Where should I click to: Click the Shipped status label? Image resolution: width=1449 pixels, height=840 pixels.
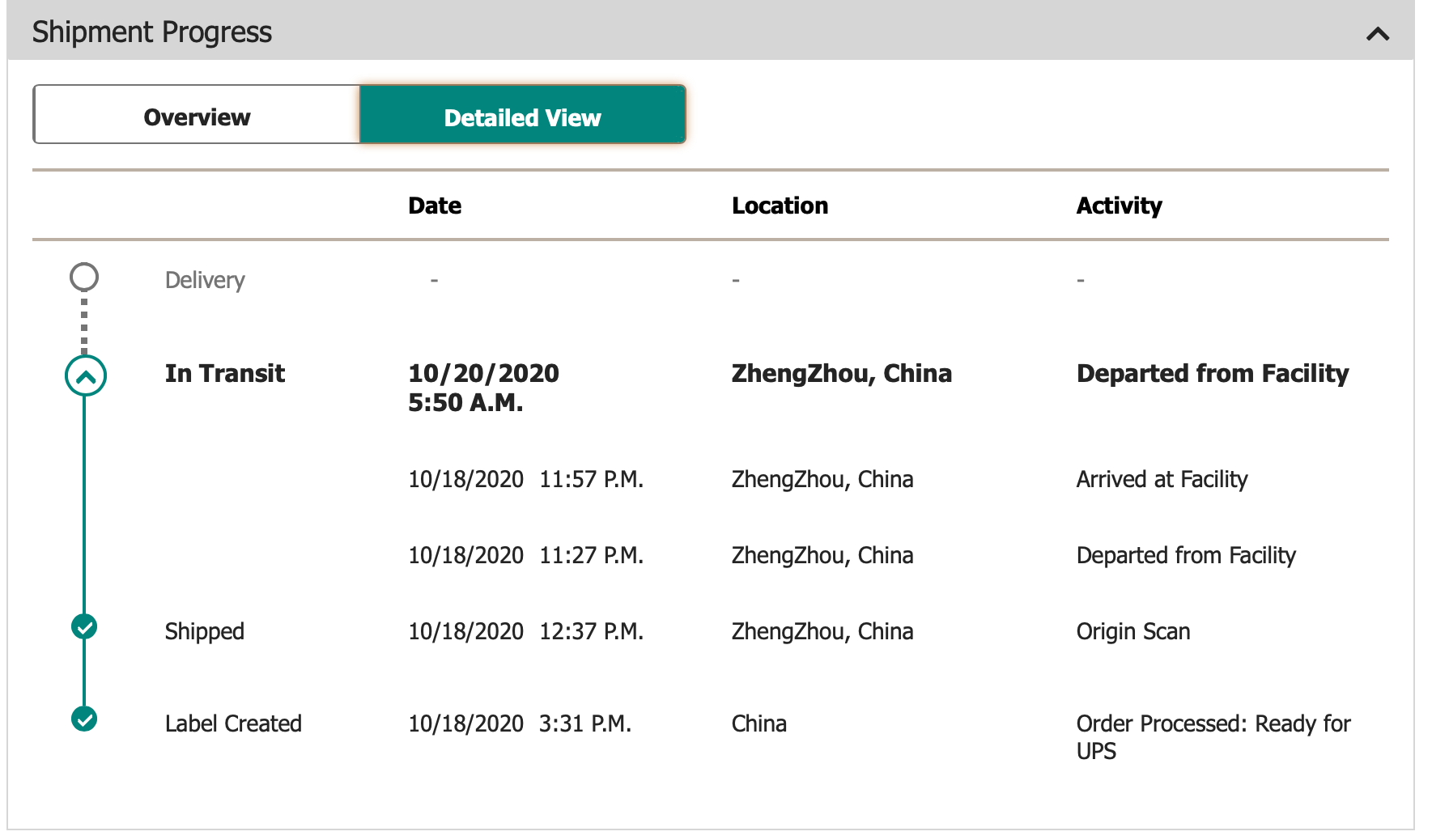(x=204, y=631)
